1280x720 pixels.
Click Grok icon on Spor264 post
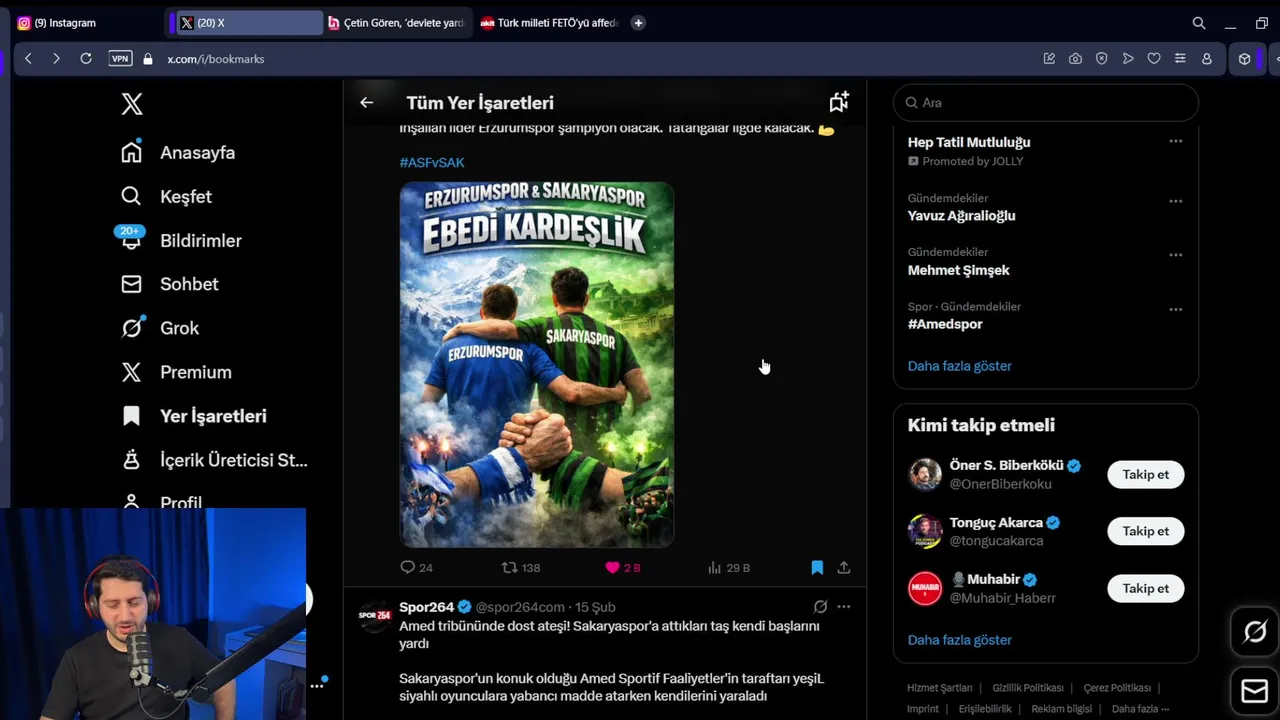click(x=820, y=607)
